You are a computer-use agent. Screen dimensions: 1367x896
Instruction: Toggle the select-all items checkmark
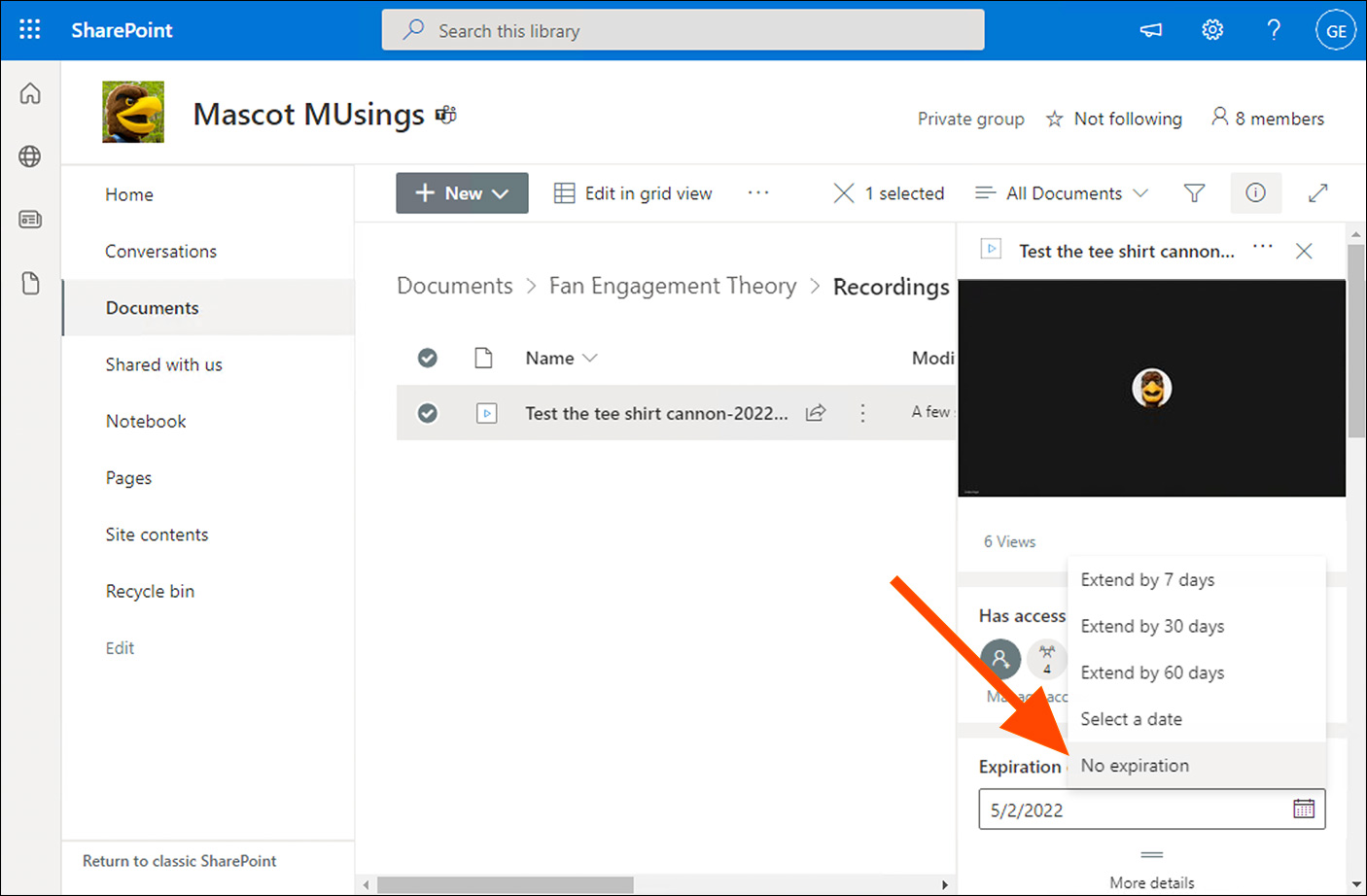click(427, 358)
